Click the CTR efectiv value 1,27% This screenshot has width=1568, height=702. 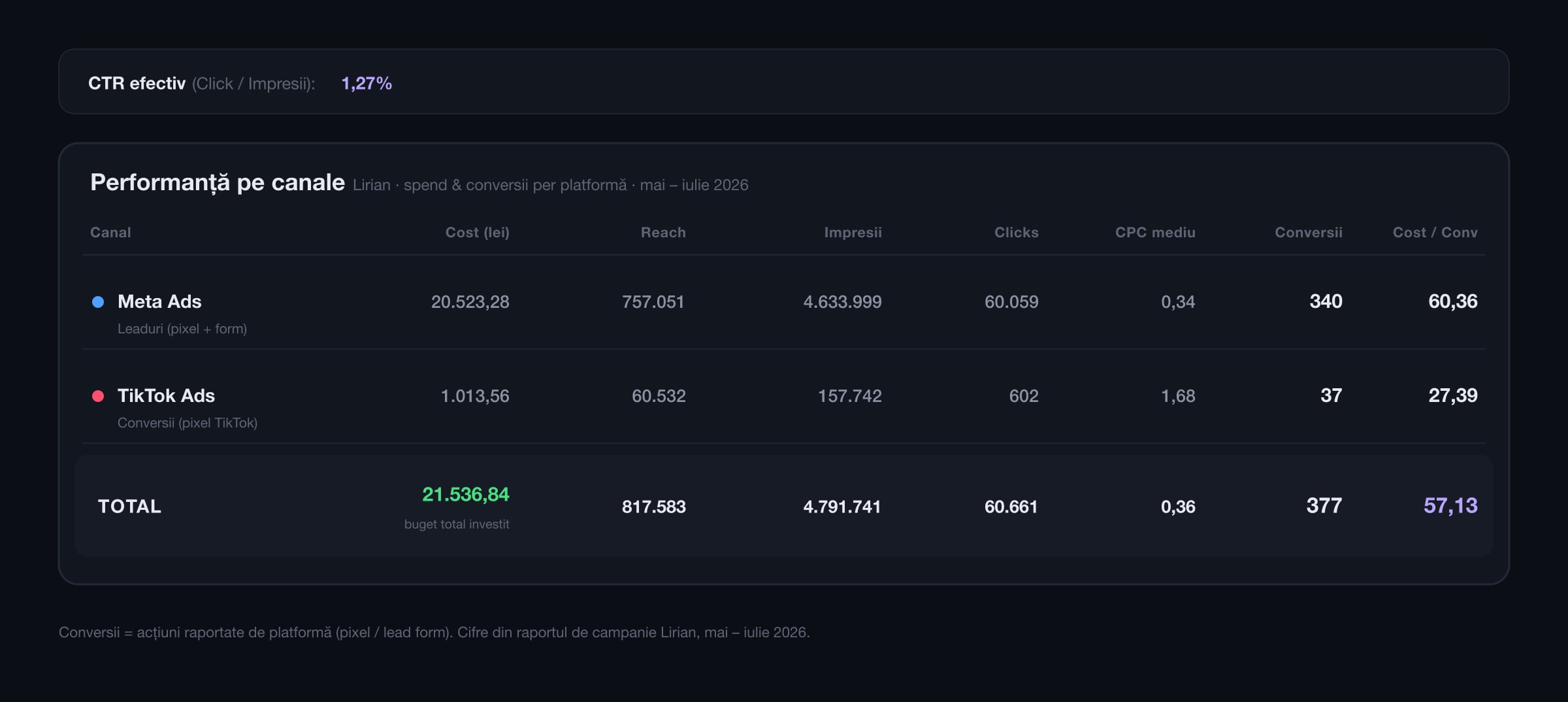pos(367,84)
